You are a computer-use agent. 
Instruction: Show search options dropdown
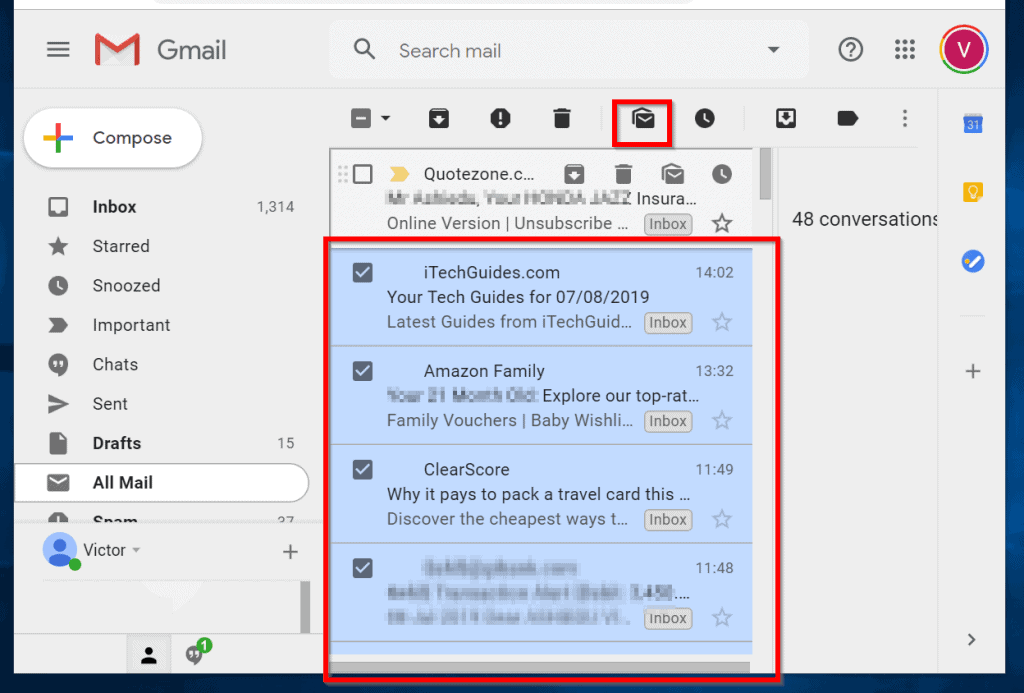[x=773, y=50]
